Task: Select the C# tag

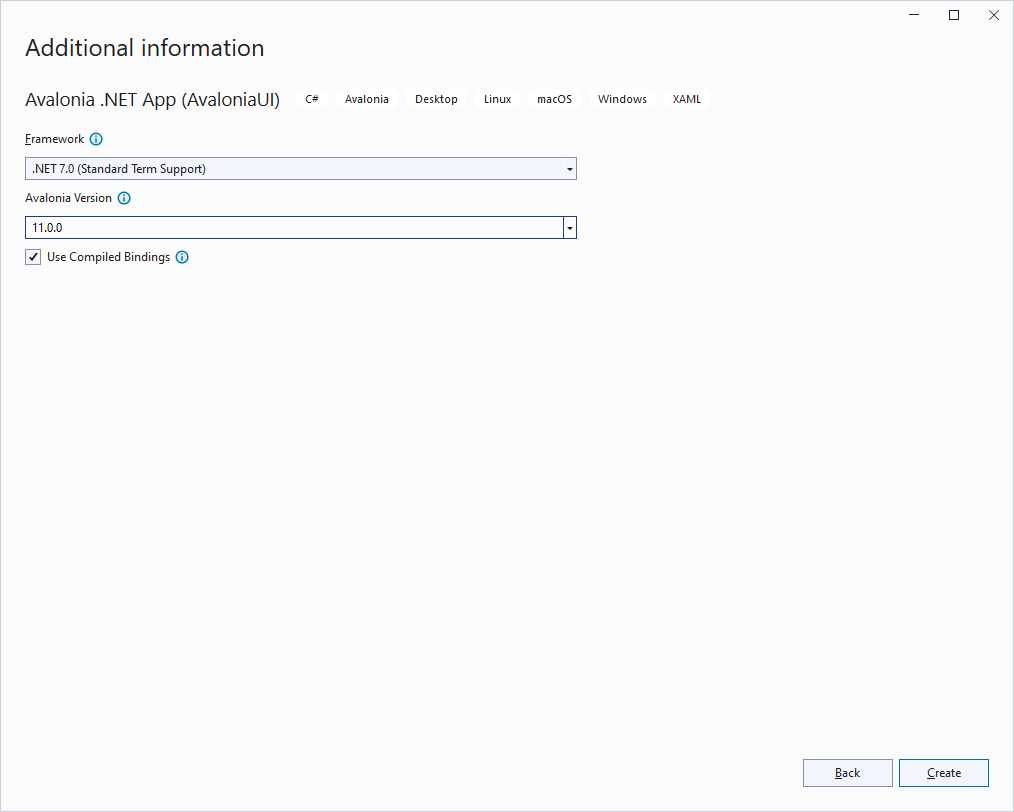Action: pyautogui.click(x=311, y=99)
